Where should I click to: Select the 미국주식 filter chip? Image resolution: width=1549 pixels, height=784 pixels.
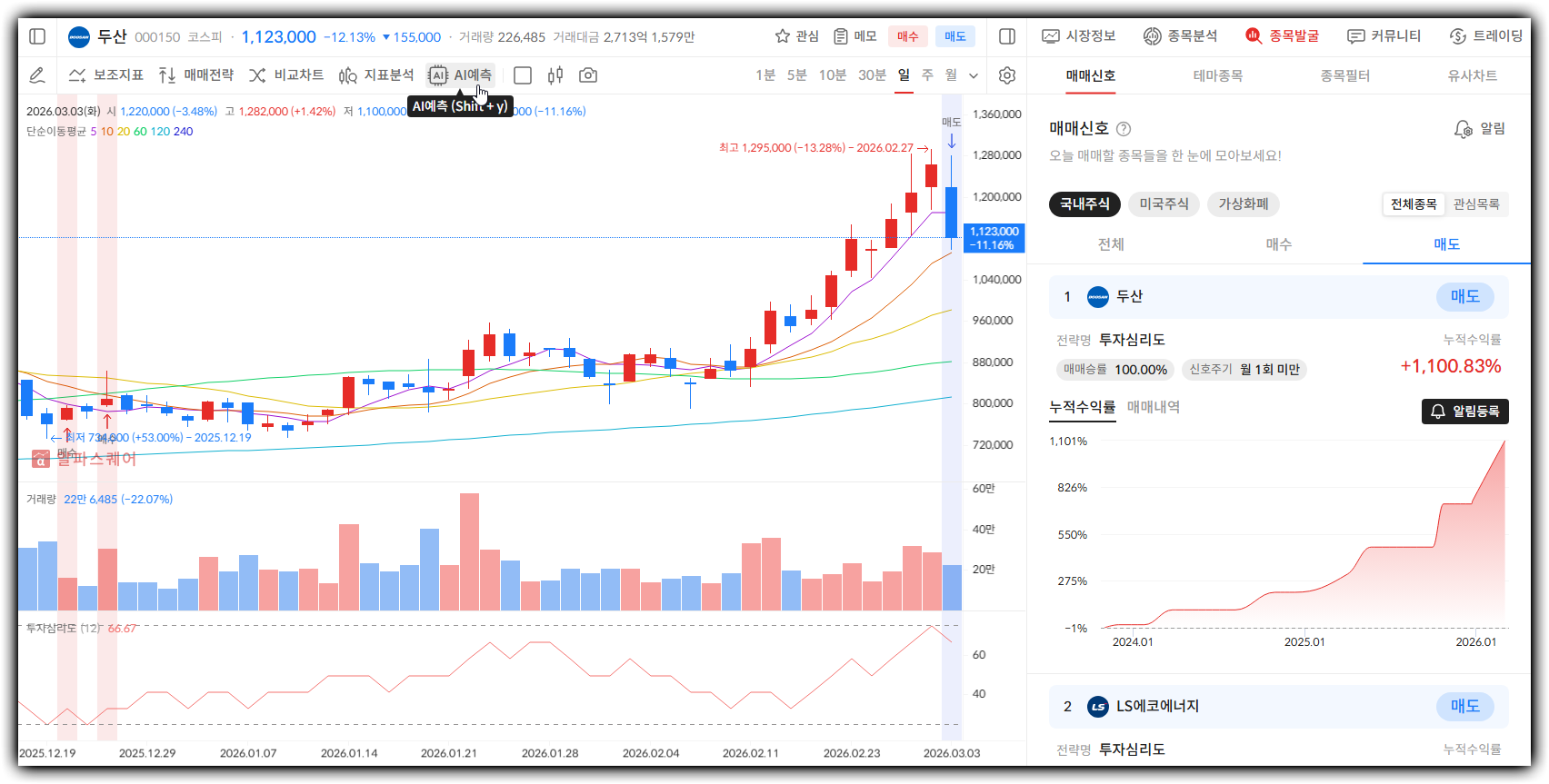(1164, 204)
